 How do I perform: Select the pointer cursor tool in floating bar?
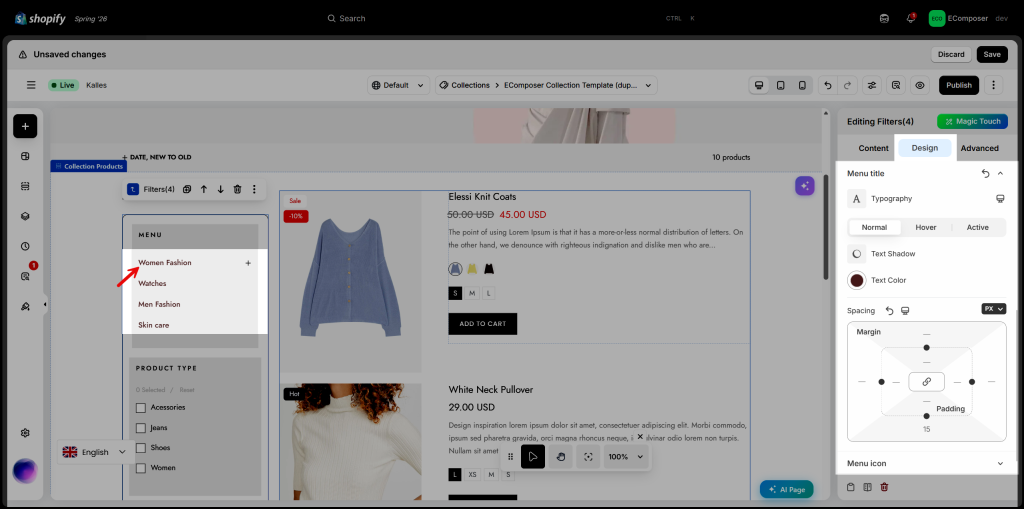click(x=533, y=457)
